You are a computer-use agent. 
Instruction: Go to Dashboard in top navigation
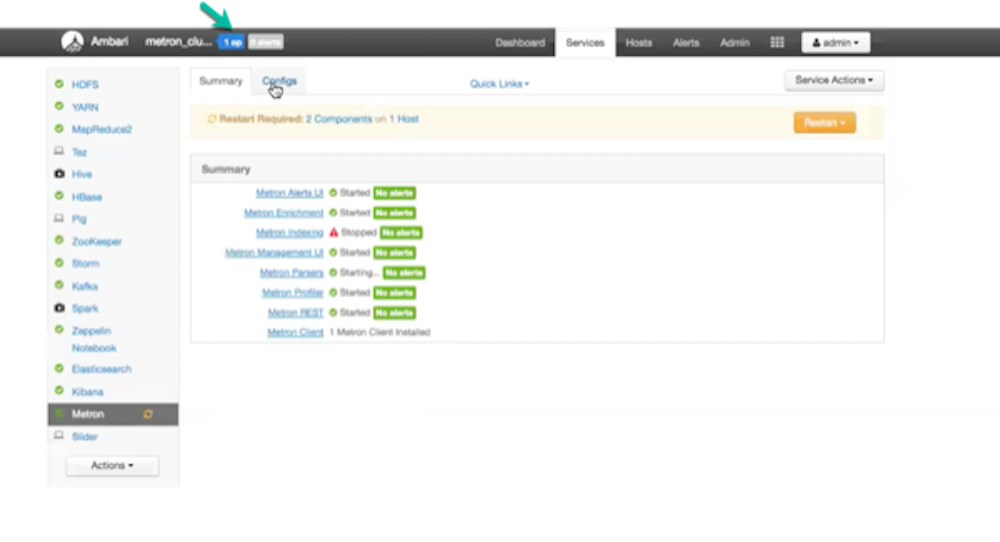520,43
